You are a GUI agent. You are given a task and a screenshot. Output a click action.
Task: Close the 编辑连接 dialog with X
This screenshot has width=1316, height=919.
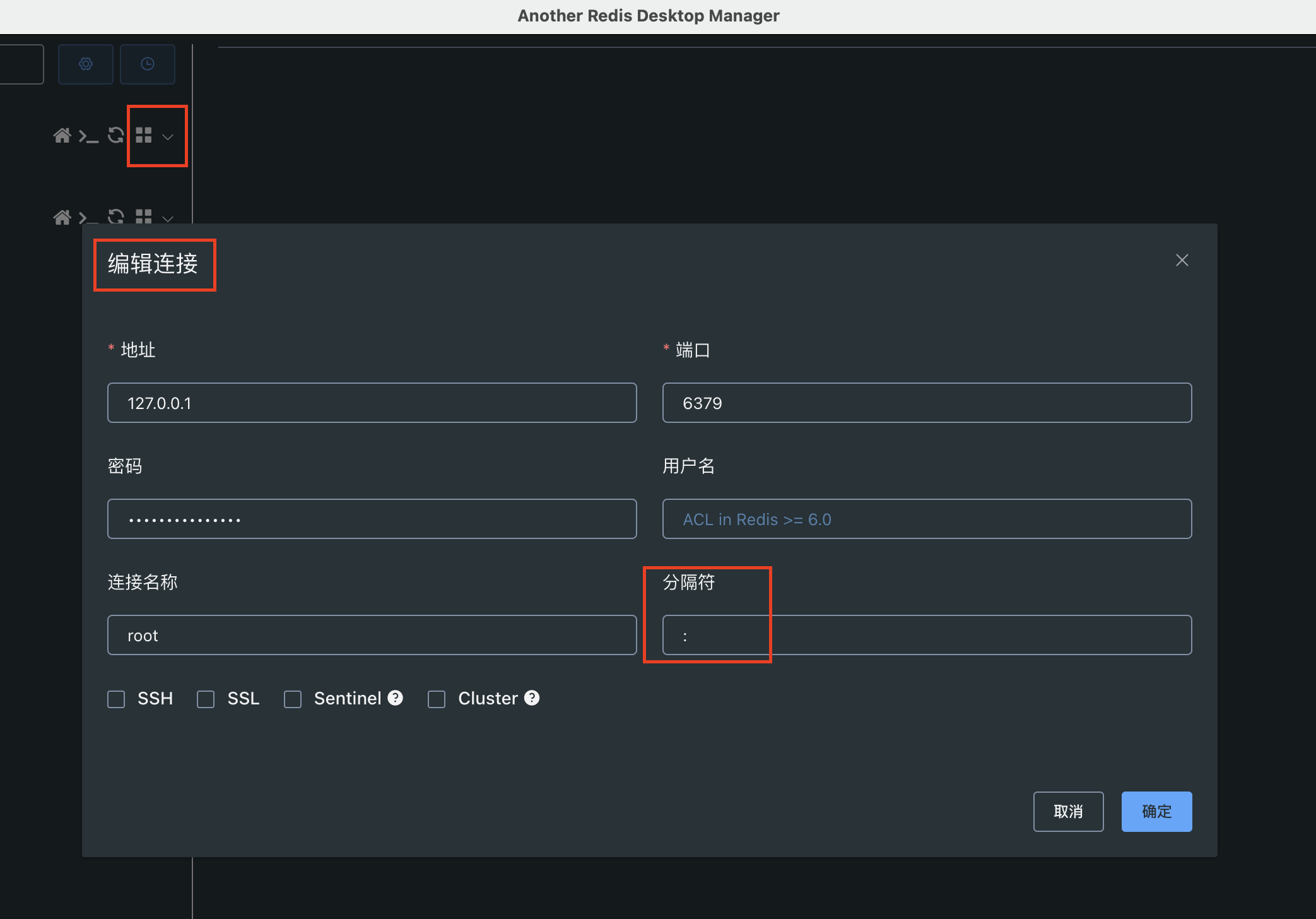1182,260
